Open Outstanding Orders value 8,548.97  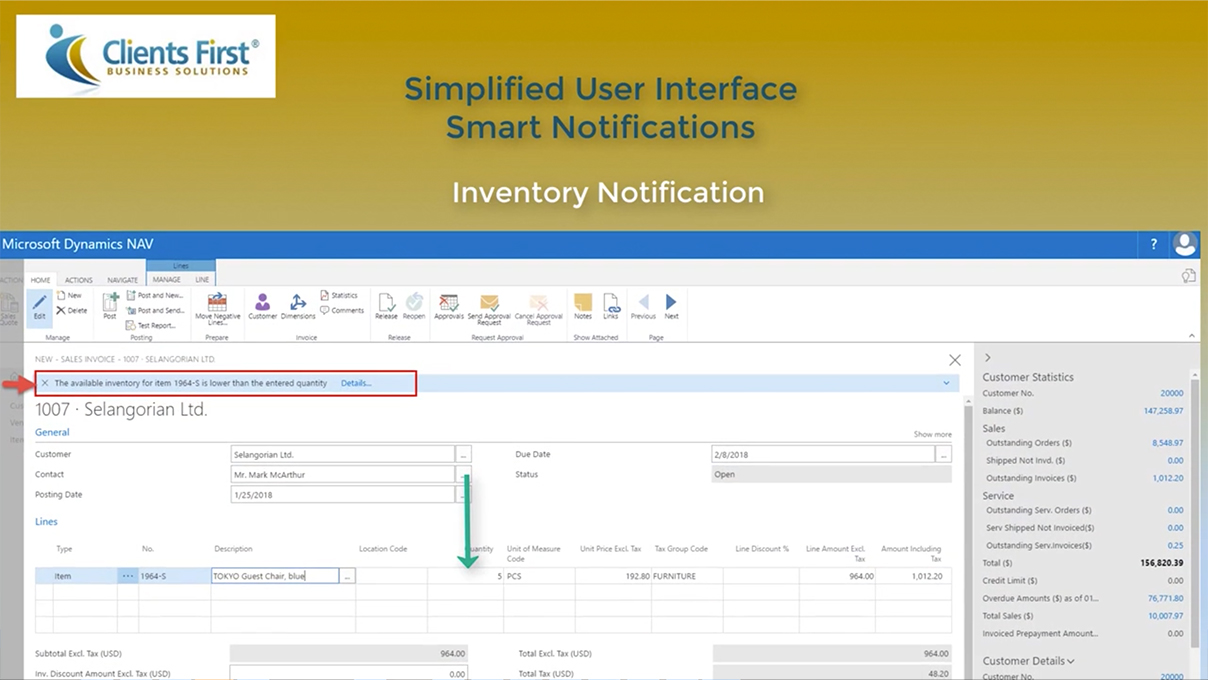tap(1167, 442)
